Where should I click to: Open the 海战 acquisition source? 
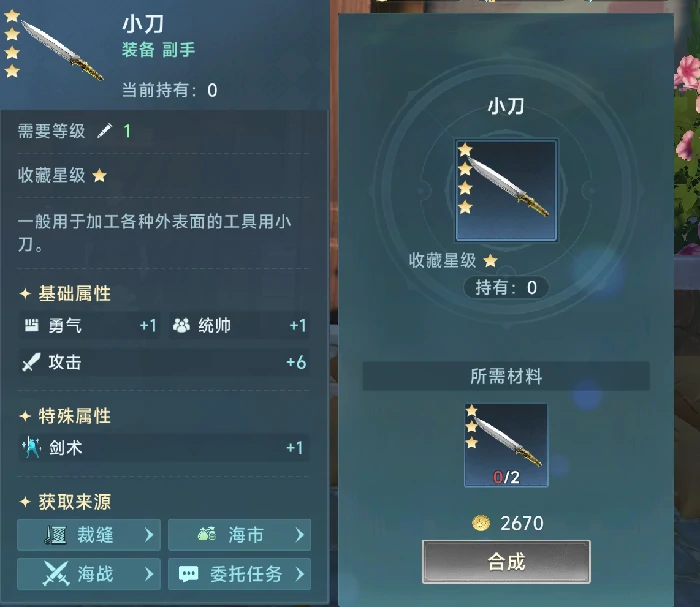[89, 574]
